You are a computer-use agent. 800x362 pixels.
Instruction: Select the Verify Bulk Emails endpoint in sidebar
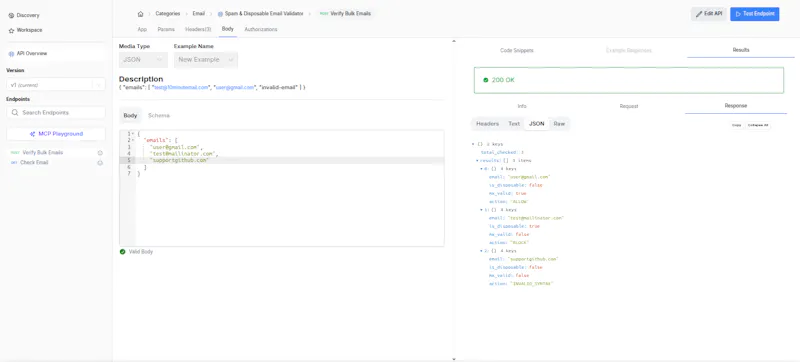point(43,152)
